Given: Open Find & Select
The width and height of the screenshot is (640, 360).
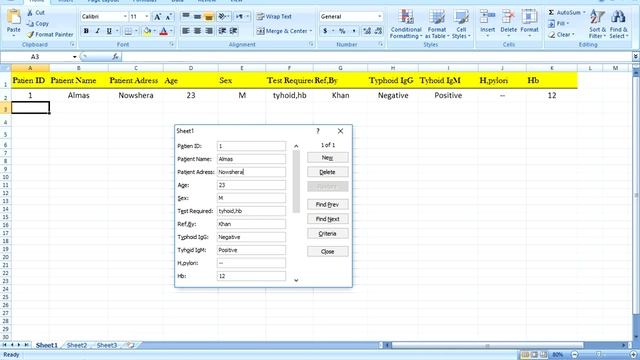Looking at the screenshot, I should tap(618, 24).
